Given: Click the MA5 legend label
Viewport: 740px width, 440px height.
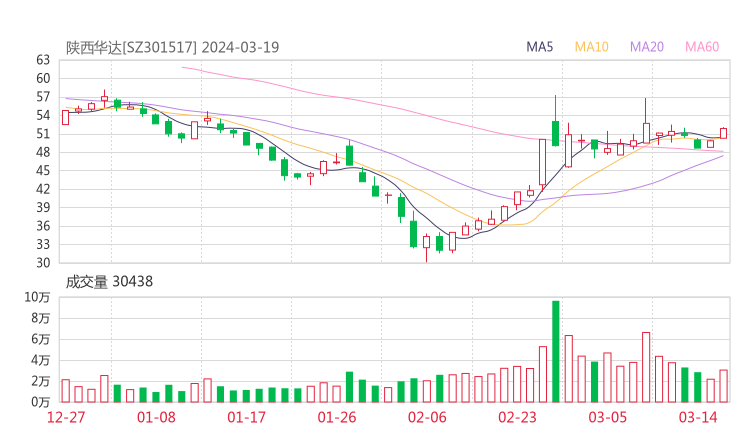Looking at the screenshot, I should click(x=539, y=47).
